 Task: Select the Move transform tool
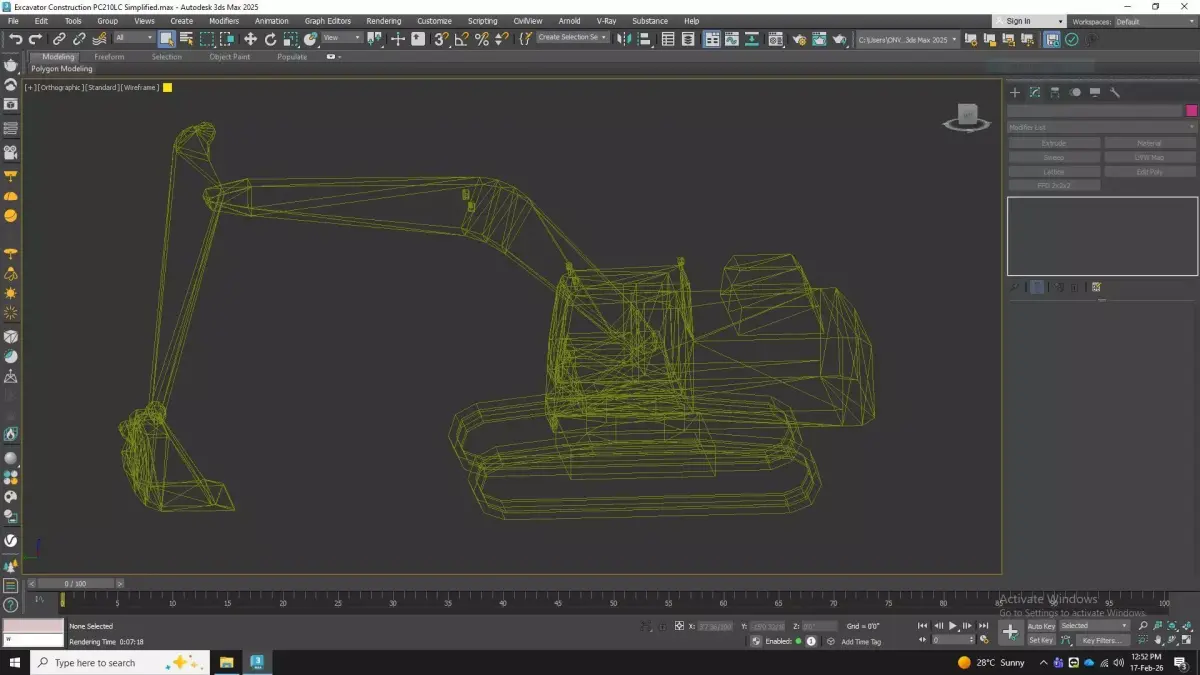coord(250,39)
